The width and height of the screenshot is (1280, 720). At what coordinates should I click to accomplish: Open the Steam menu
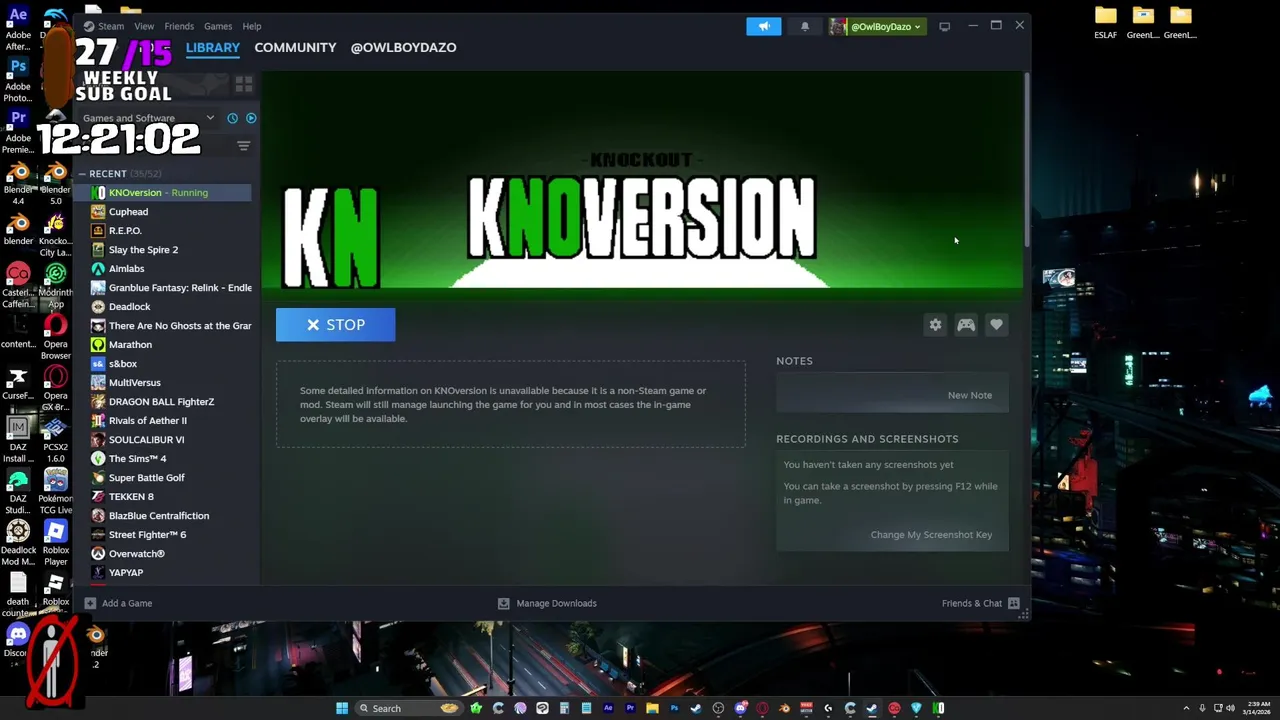pyautogui.click(x=105, y=26)
